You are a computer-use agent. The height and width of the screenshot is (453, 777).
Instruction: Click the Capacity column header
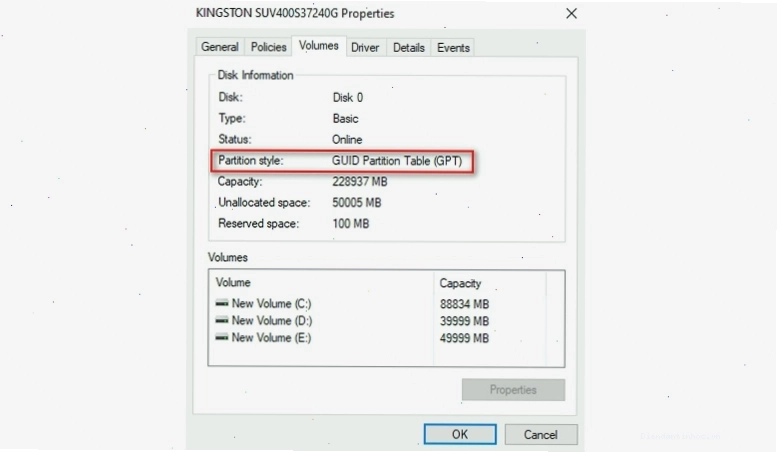[490, 283]
